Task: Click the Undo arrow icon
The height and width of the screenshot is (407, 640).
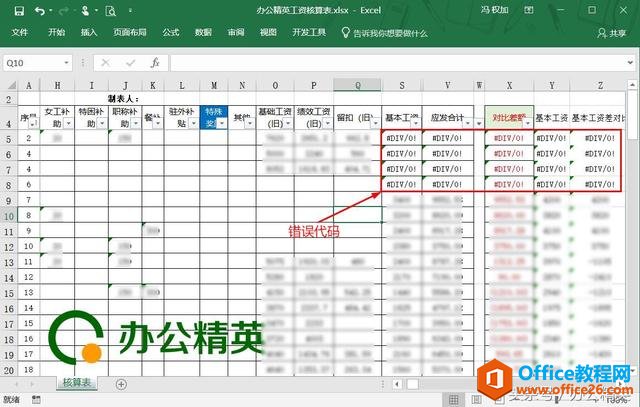Action: point(40,11)
